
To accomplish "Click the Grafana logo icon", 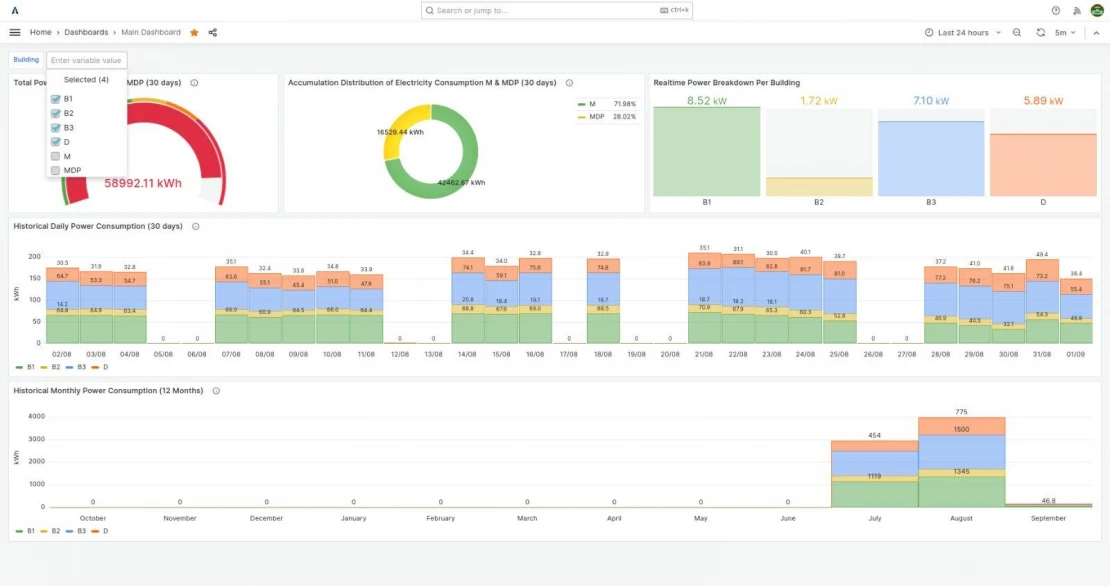I will 15,11.
